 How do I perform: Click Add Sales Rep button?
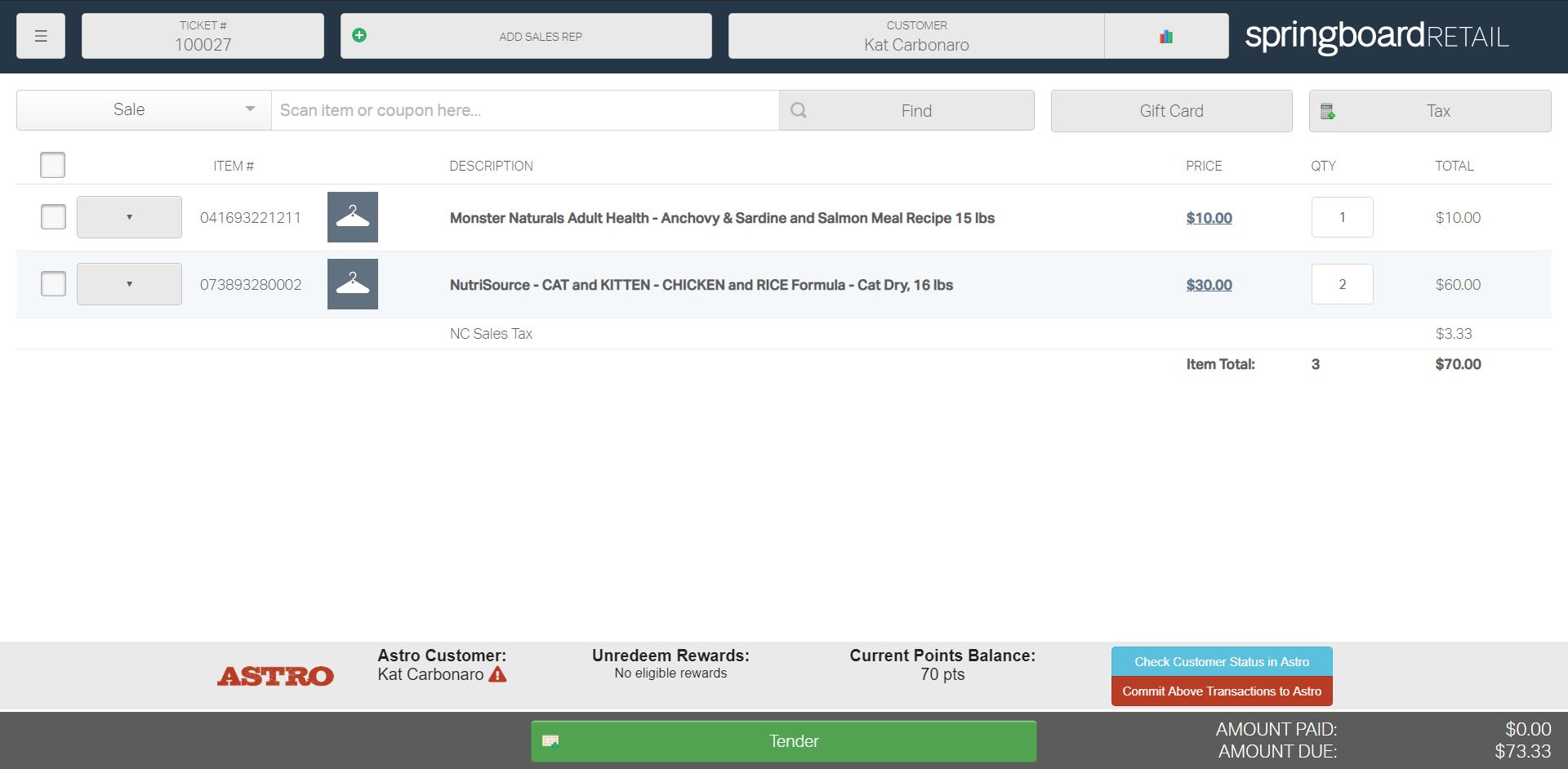pyautogui.click(x=526, y=36)
